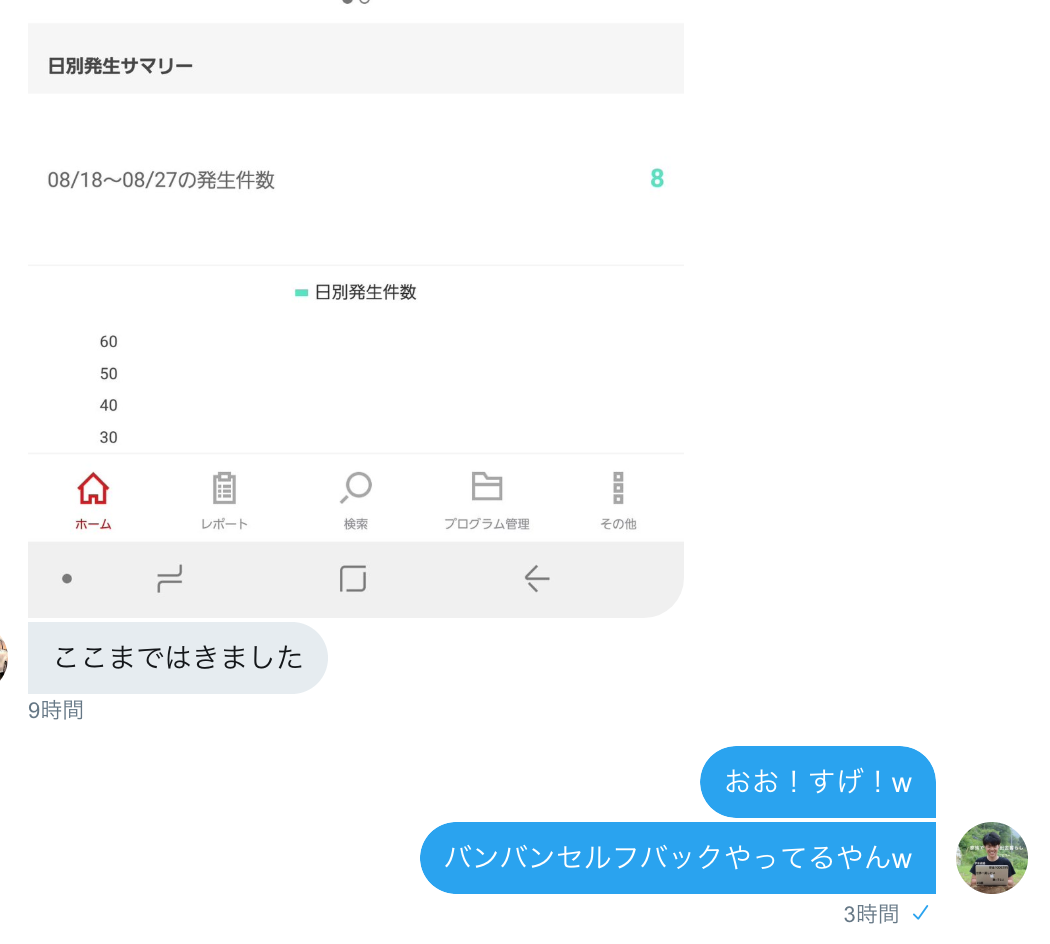The width and height of the screenshot is (1050, 944).
Task: Click the プログラム管理 tab label
Action: coord(487,524)
